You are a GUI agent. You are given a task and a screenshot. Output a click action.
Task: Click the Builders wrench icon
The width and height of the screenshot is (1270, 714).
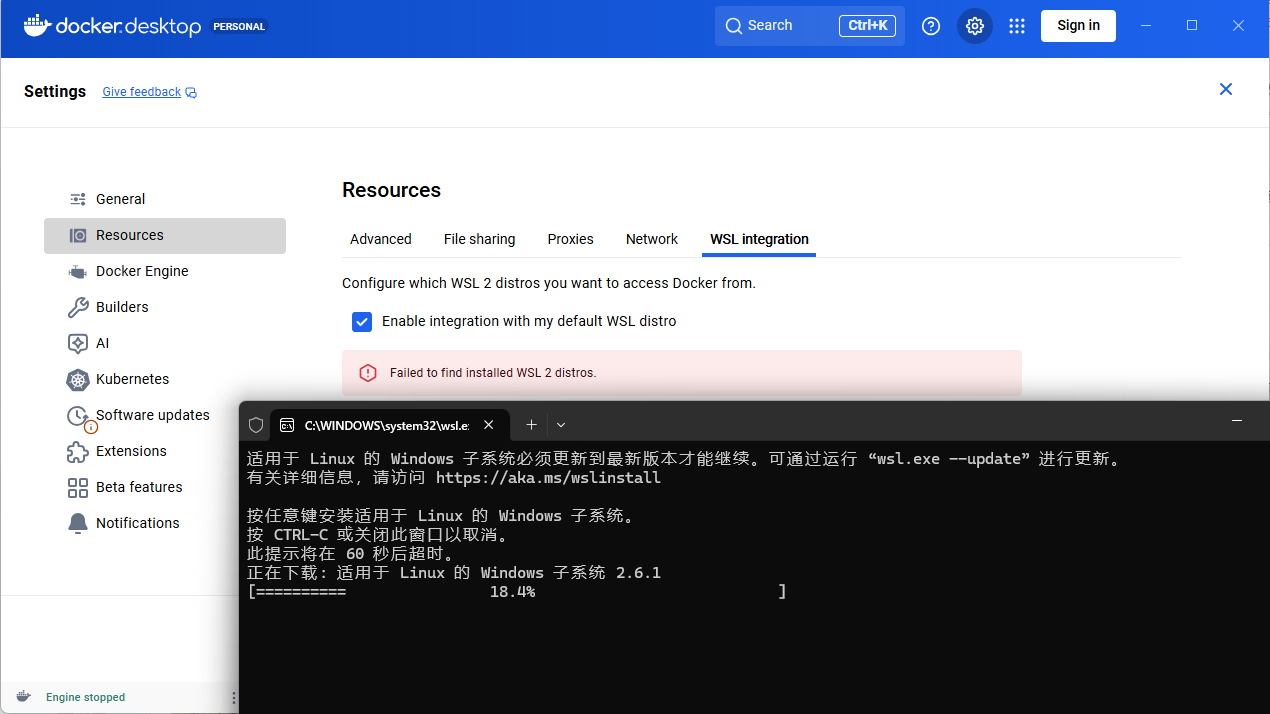[78, 307]
